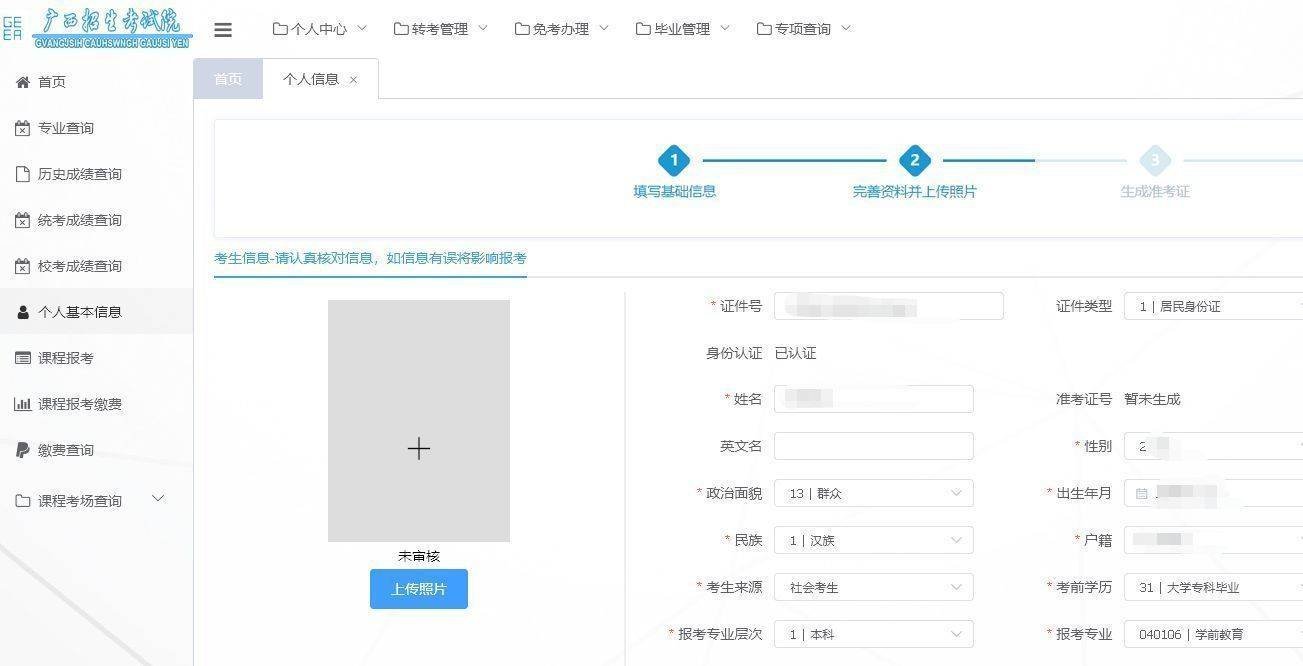Close the 个人信息 tab
The height and width of the screenshot is (666, 1303).
(353, 78)
